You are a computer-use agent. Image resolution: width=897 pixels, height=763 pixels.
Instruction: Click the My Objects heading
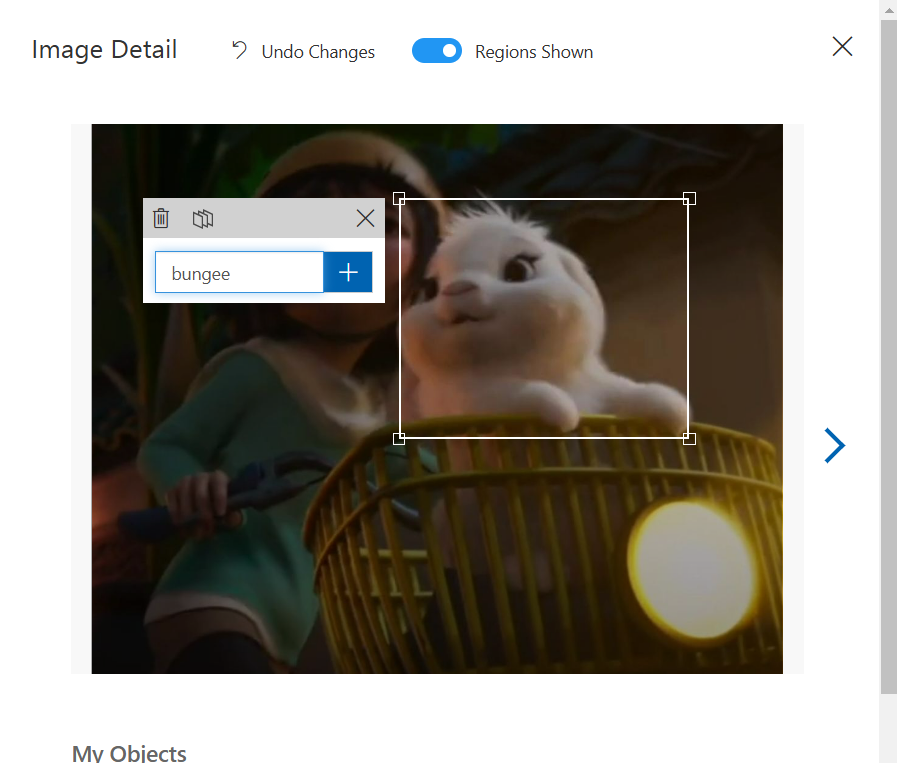pos(129,753)
